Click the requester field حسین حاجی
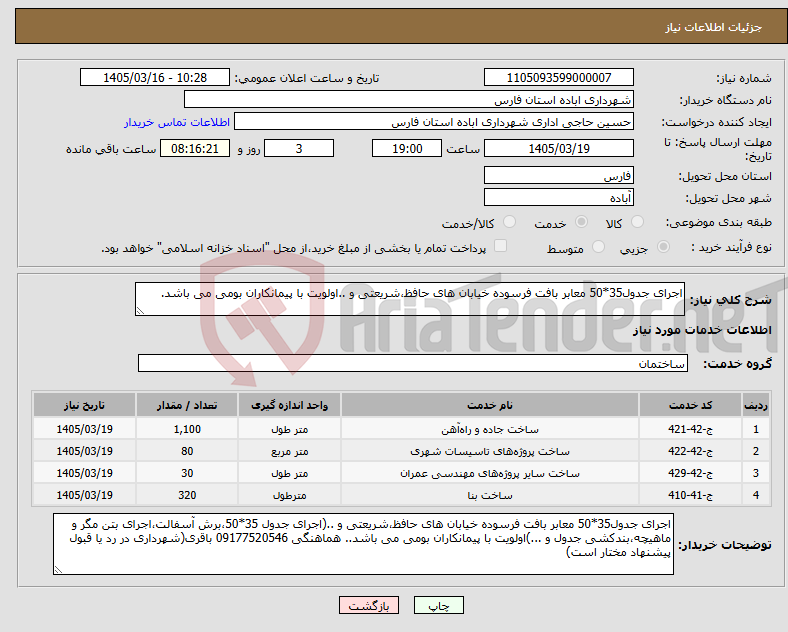Screen dimensions: 788x632 (x=434, y=122)
